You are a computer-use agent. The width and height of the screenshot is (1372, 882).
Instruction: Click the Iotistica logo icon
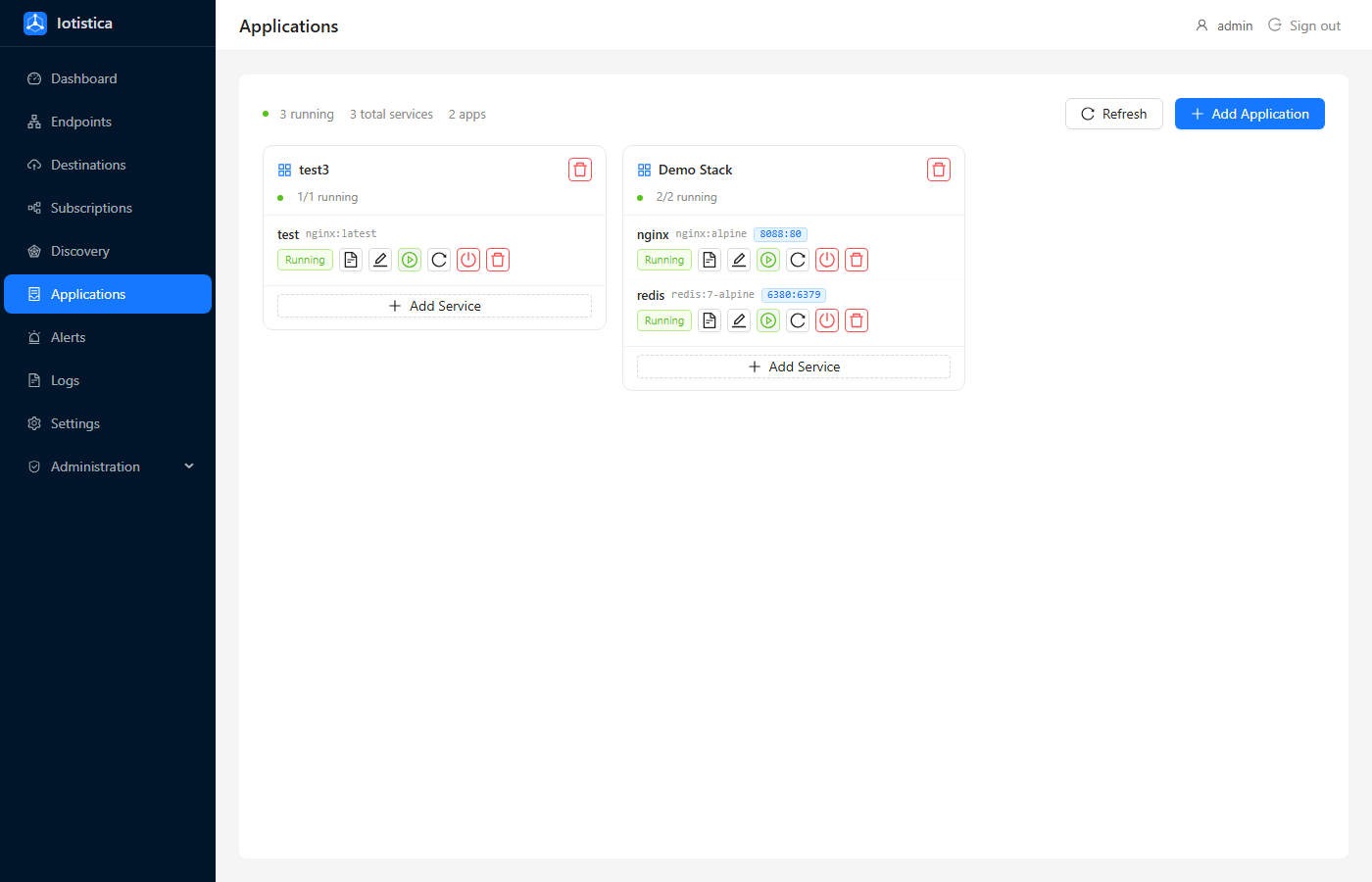pyautogui.click(x=35, y=24)
